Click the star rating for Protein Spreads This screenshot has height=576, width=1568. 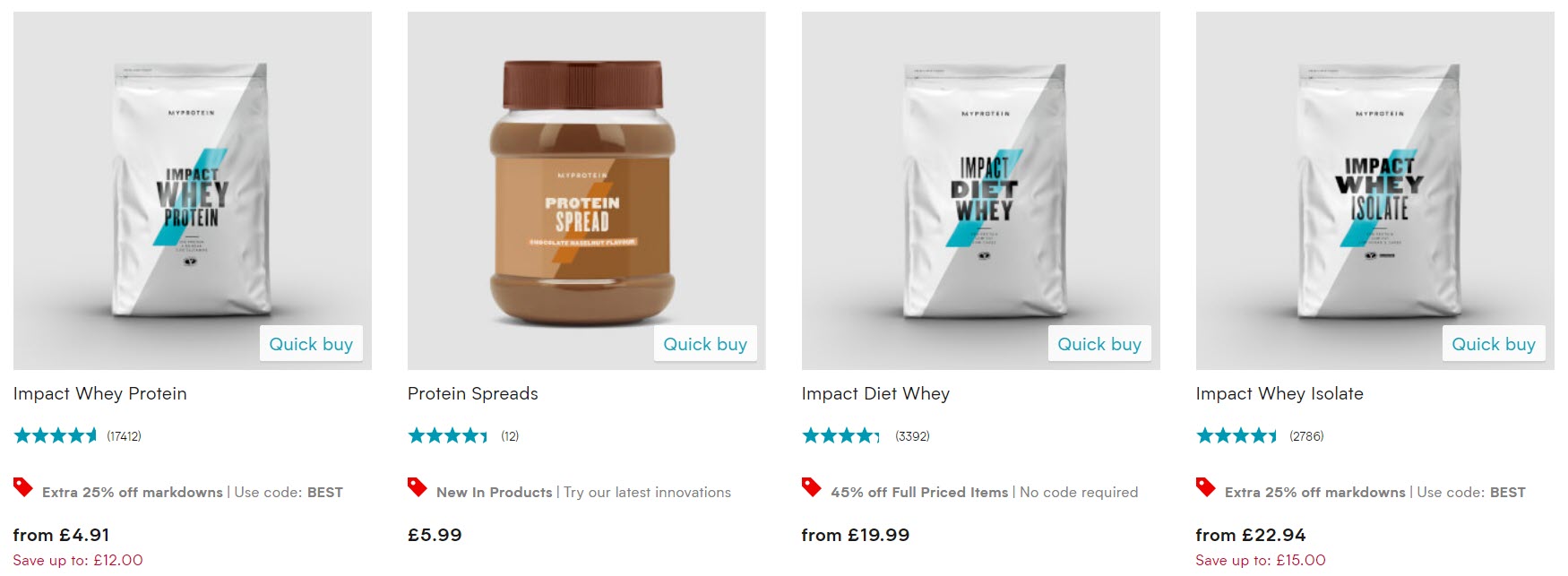coord(448,436)
